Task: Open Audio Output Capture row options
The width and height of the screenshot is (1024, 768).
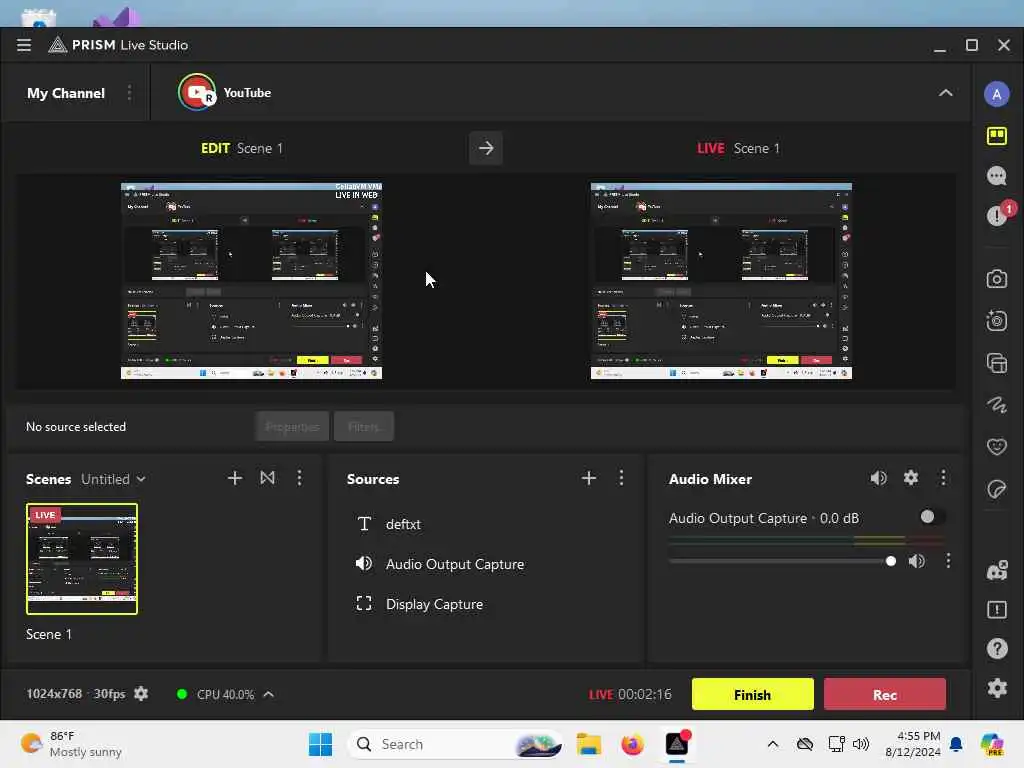Action: [x=948, y=561]
